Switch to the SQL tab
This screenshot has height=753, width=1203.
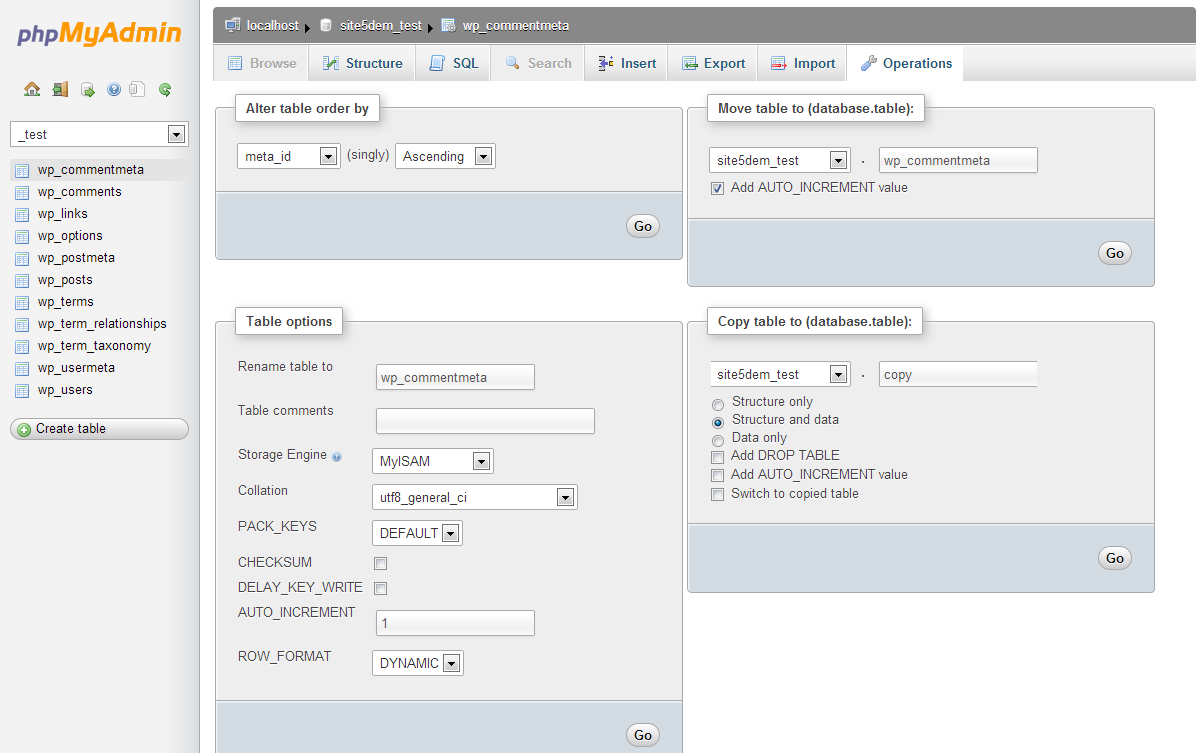tap(452, 62)
